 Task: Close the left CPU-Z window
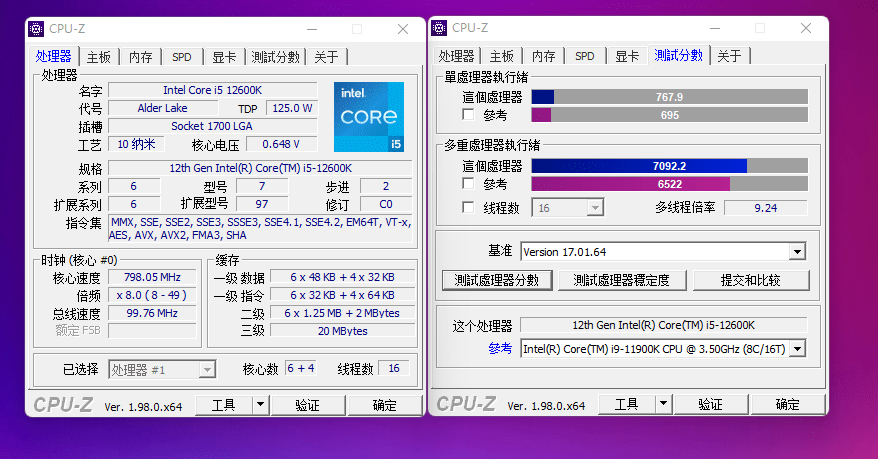click(x=403, y=29)
